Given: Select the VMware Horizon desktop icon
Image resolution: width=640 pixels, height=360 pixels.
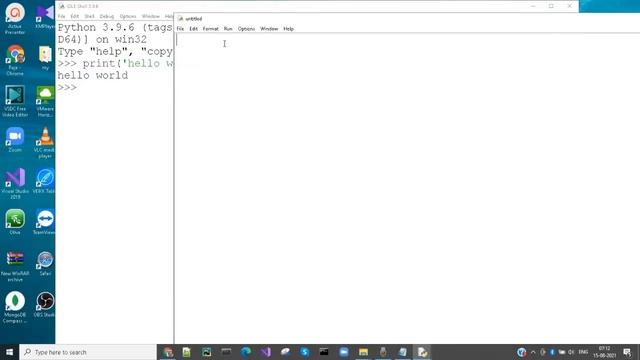Looking at the screenshot, I should (45, 101).
